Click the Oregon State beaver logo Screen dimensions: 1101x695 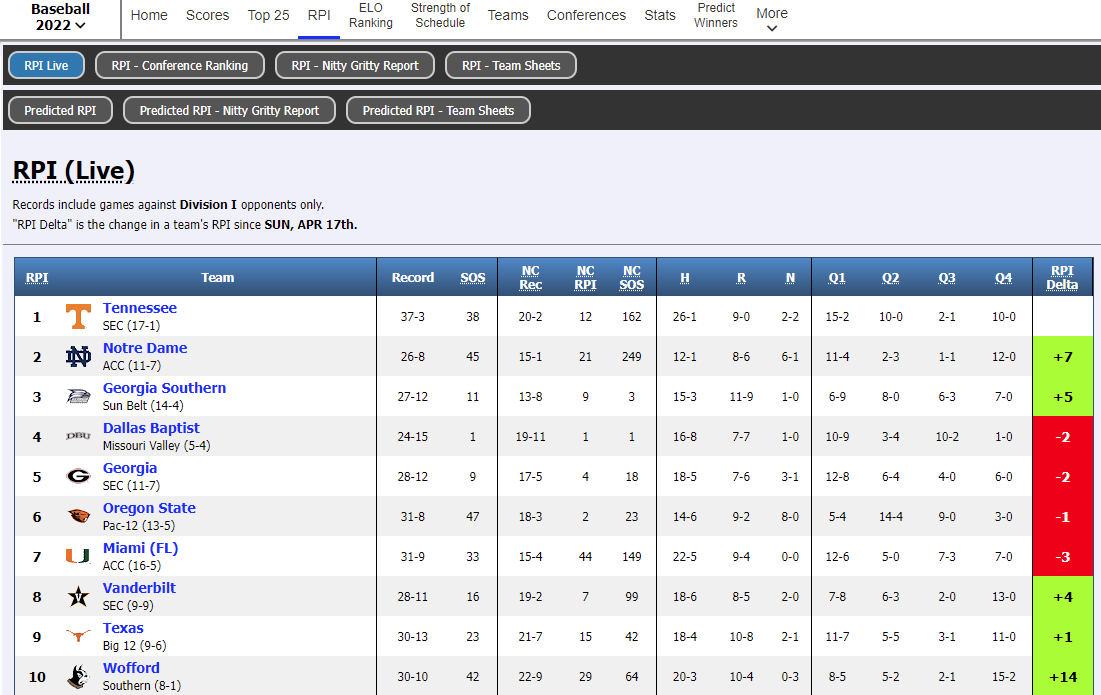pos(78,516)
